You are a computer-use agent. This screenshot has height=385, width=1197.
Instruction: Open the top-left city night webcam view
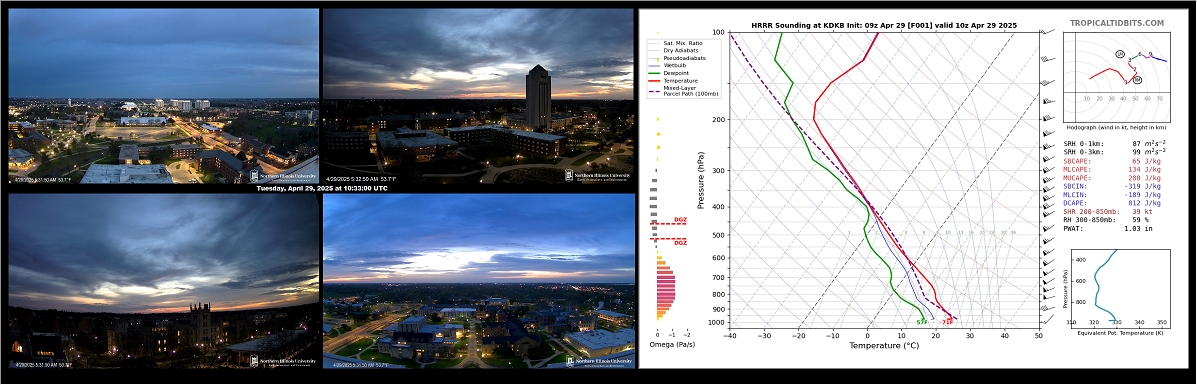coord(163,96)
